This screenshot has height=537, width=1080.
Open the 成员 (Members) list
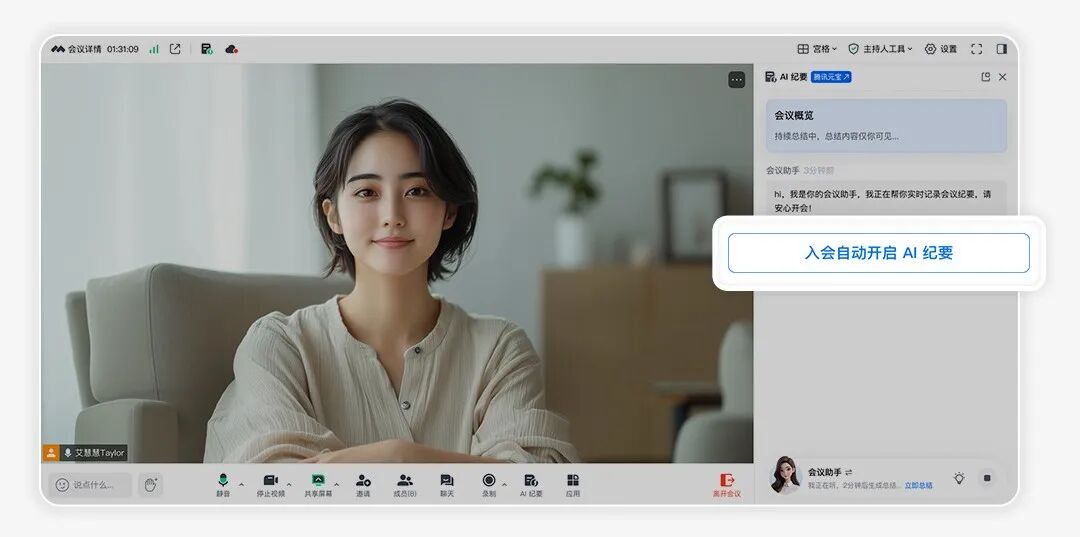405,484
